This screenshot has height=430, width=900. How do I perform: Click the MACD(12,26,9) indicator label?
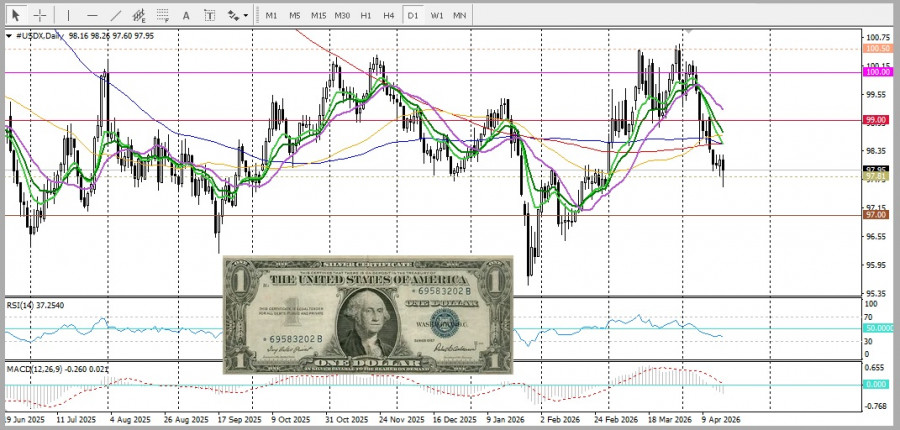(57, 369)
